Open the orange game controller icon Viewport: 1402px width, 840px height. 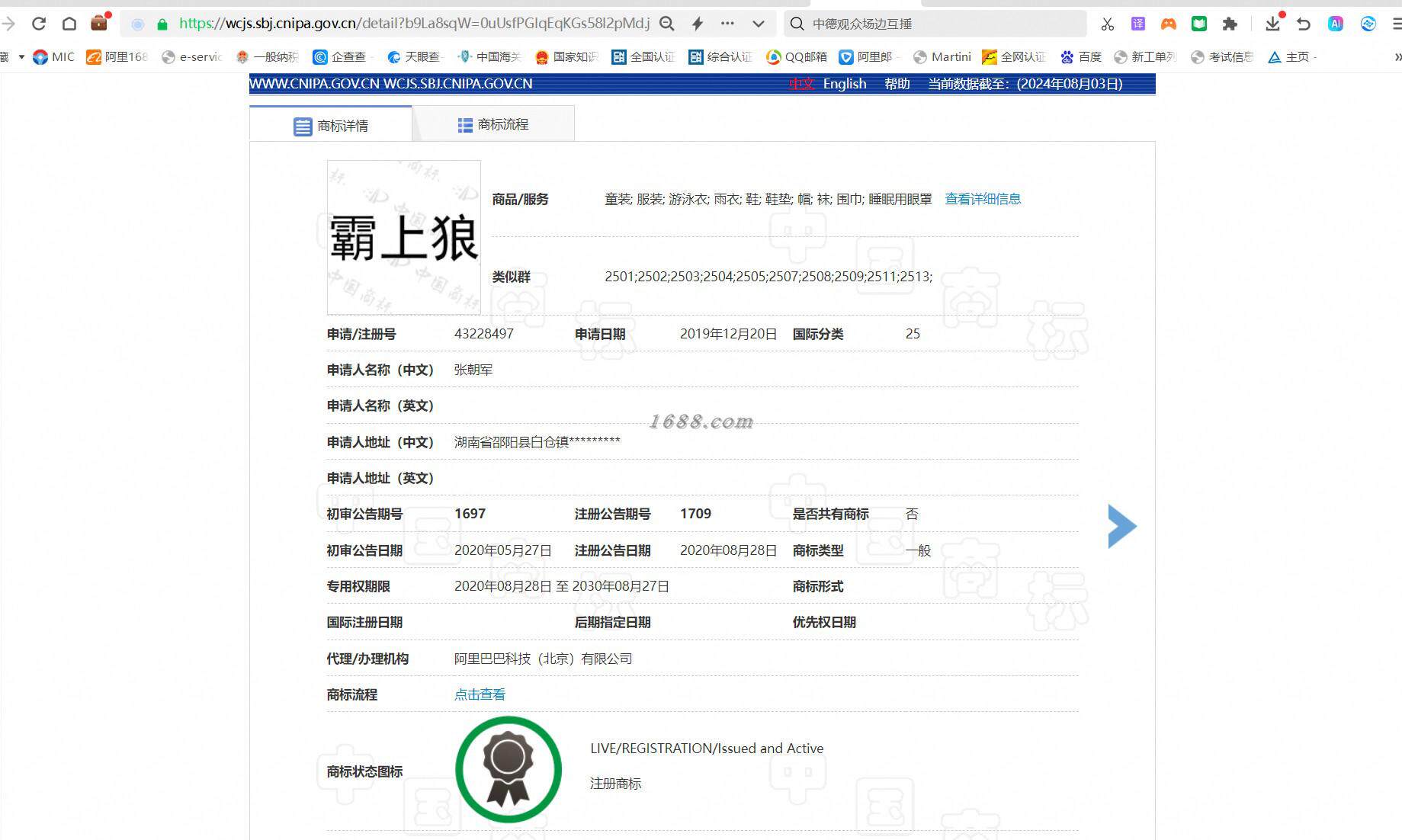(x=1169, y=24)
